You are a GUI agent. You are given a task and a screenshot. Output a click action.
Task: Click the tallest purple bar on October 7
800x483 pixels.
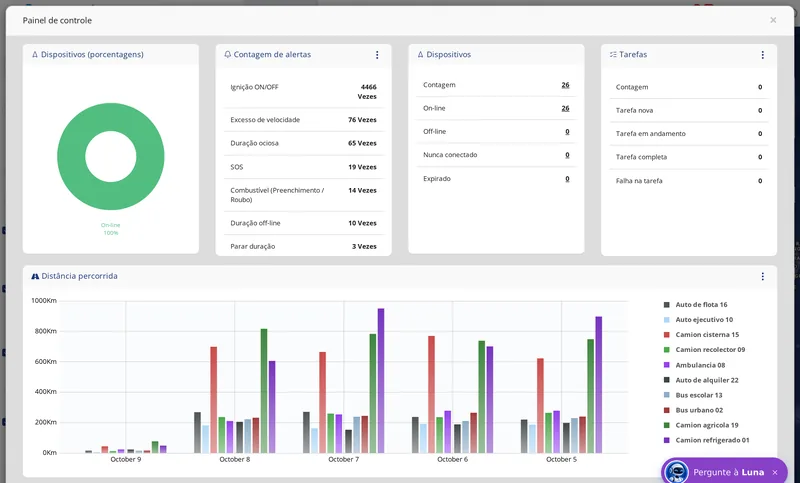(x=381, y=380)
